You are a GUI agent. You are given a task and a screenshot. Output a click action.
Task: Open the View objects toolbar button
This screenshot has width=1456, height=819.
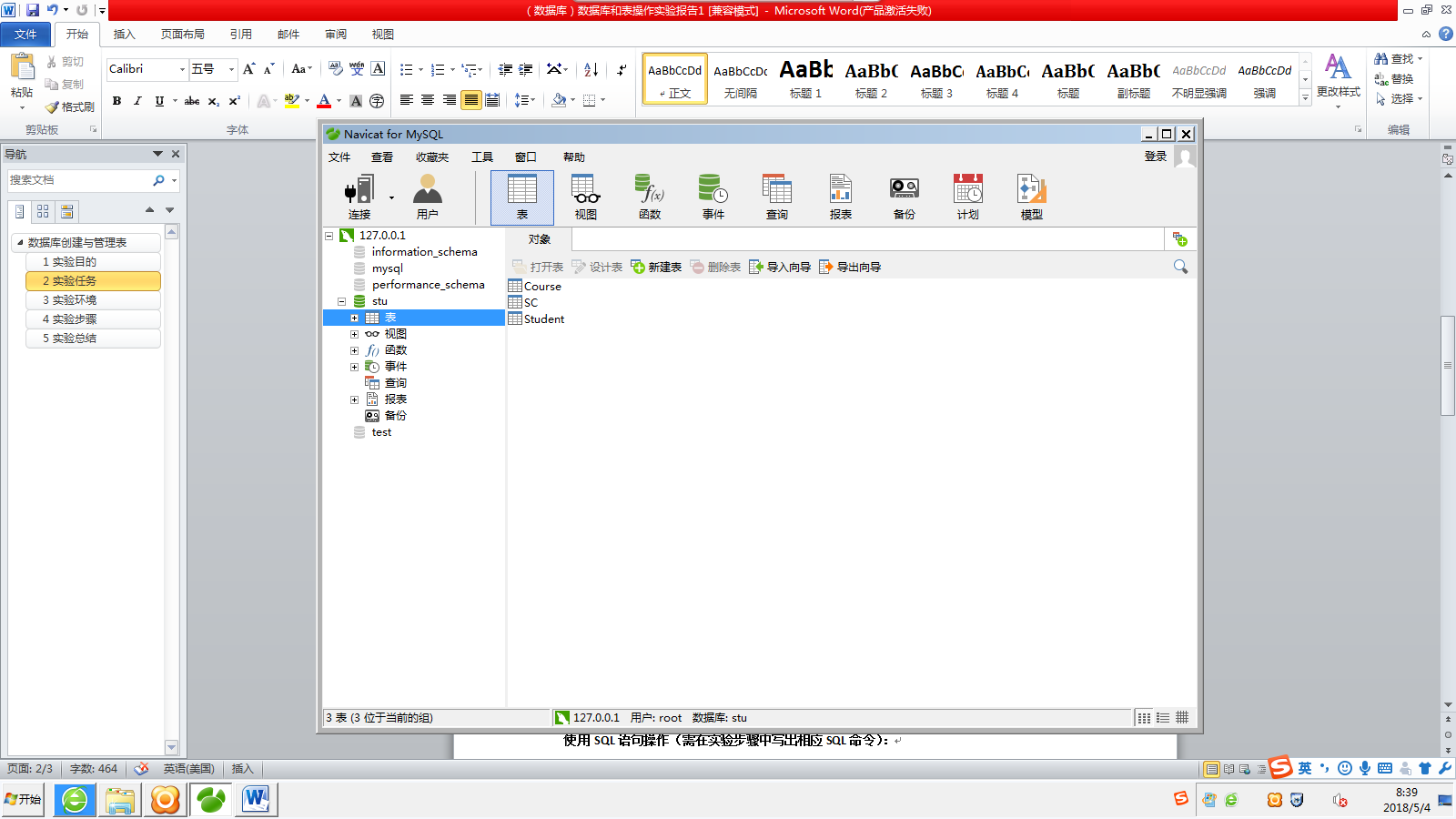pos(585,197)
